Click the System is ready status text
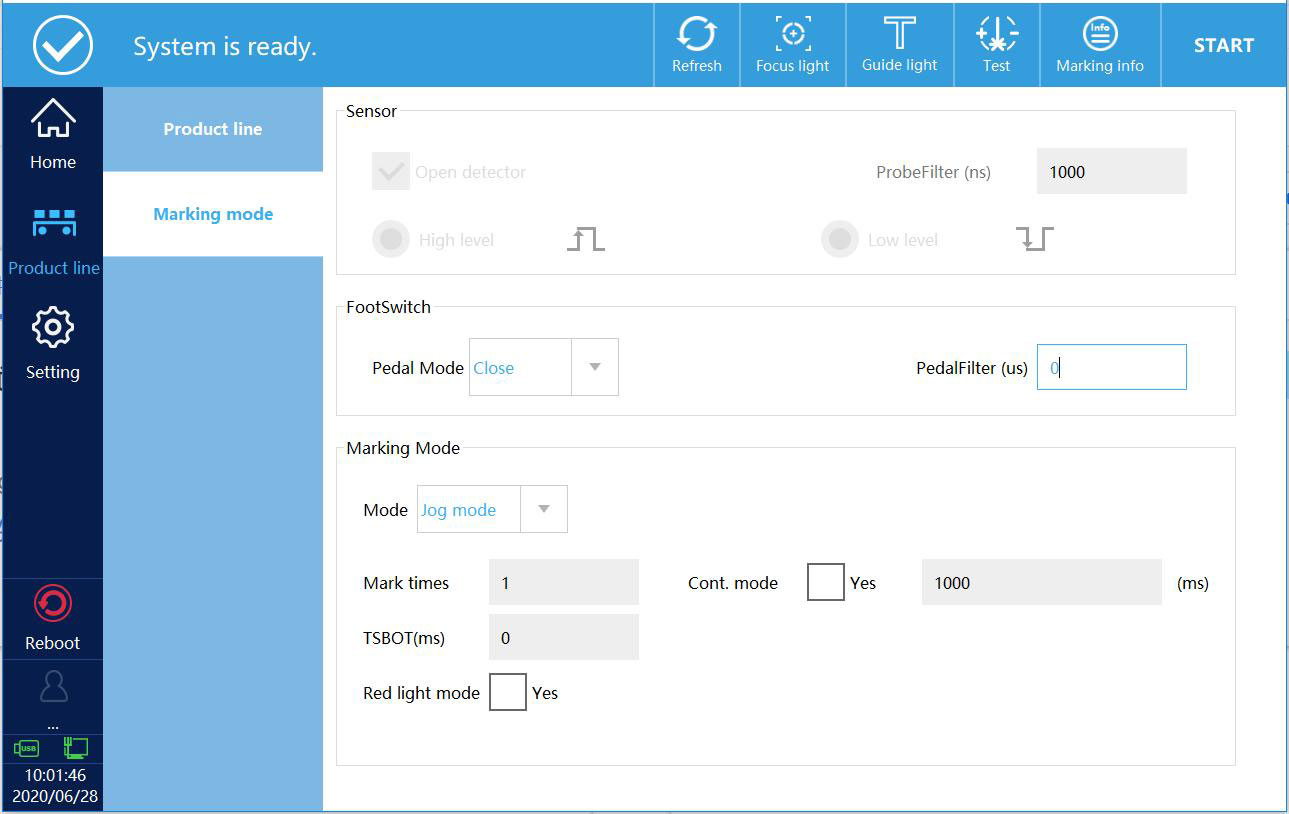The height and width of the screenshot is (814, 1289). (225, 46)
